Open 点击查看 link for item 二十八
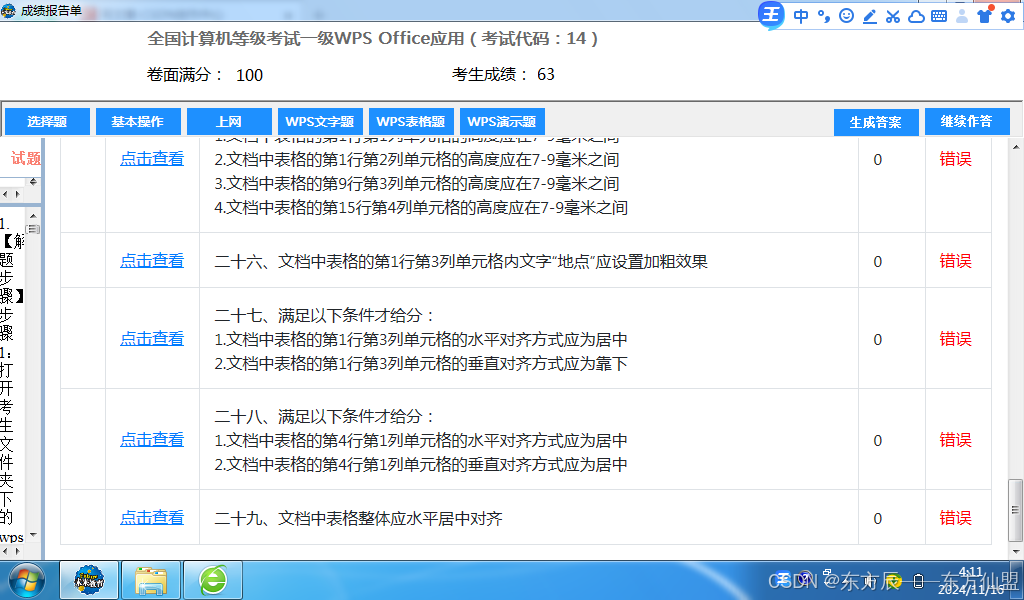Image resolution: width=1024 pixels, height=600 pixels. (x=152, y=439)
